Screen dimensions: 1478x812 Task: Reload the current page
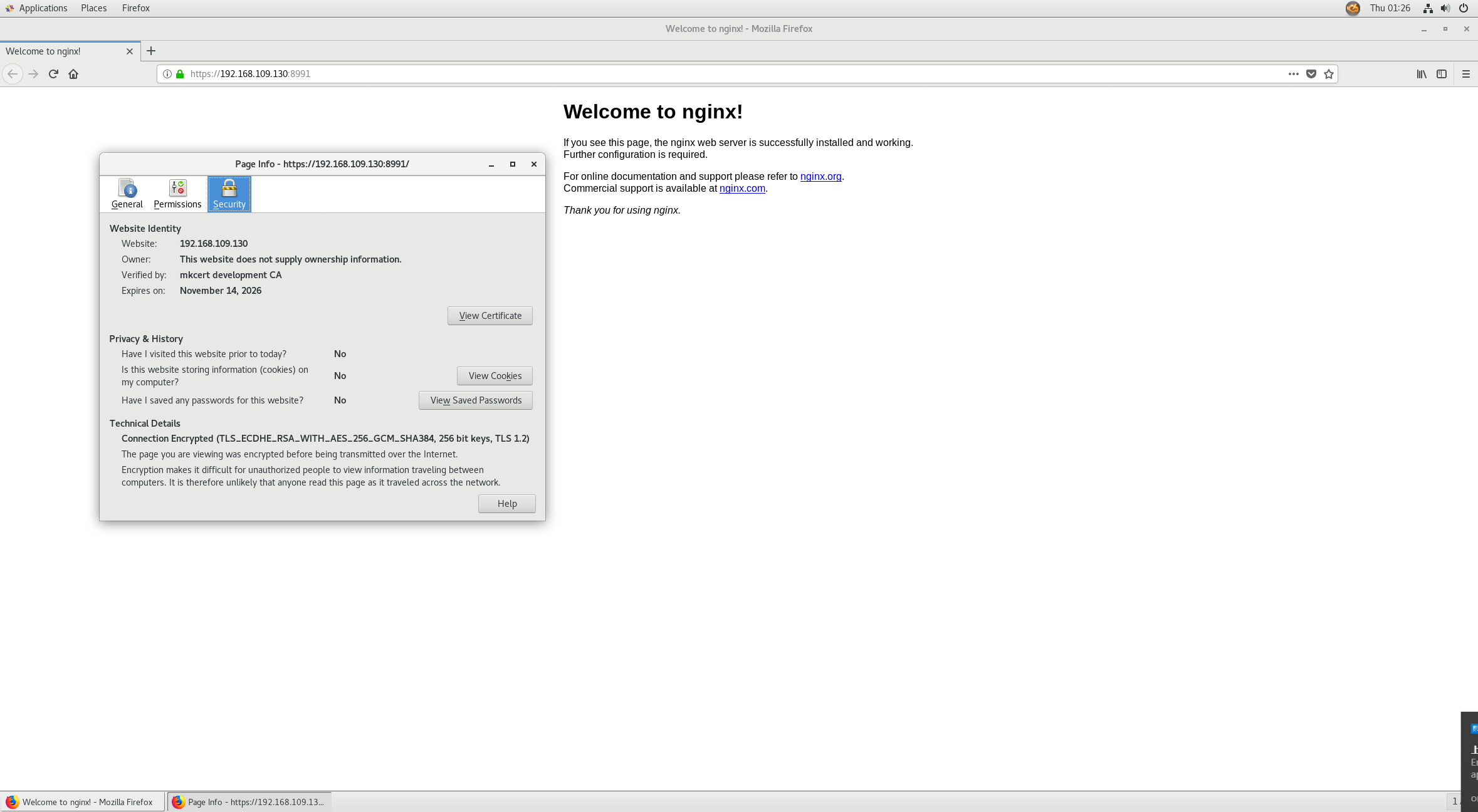point(53,74)
